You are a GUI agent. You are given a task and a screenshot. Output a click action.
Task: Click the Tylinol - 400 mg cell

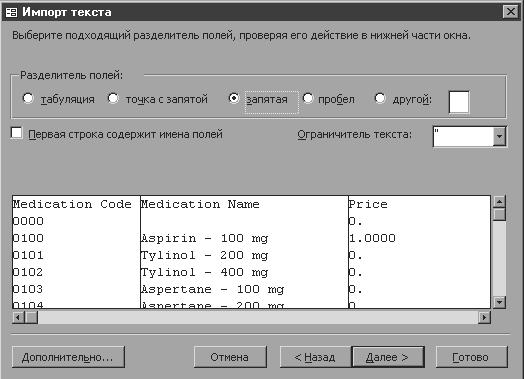pyautogui.click(x=204, y=273)
